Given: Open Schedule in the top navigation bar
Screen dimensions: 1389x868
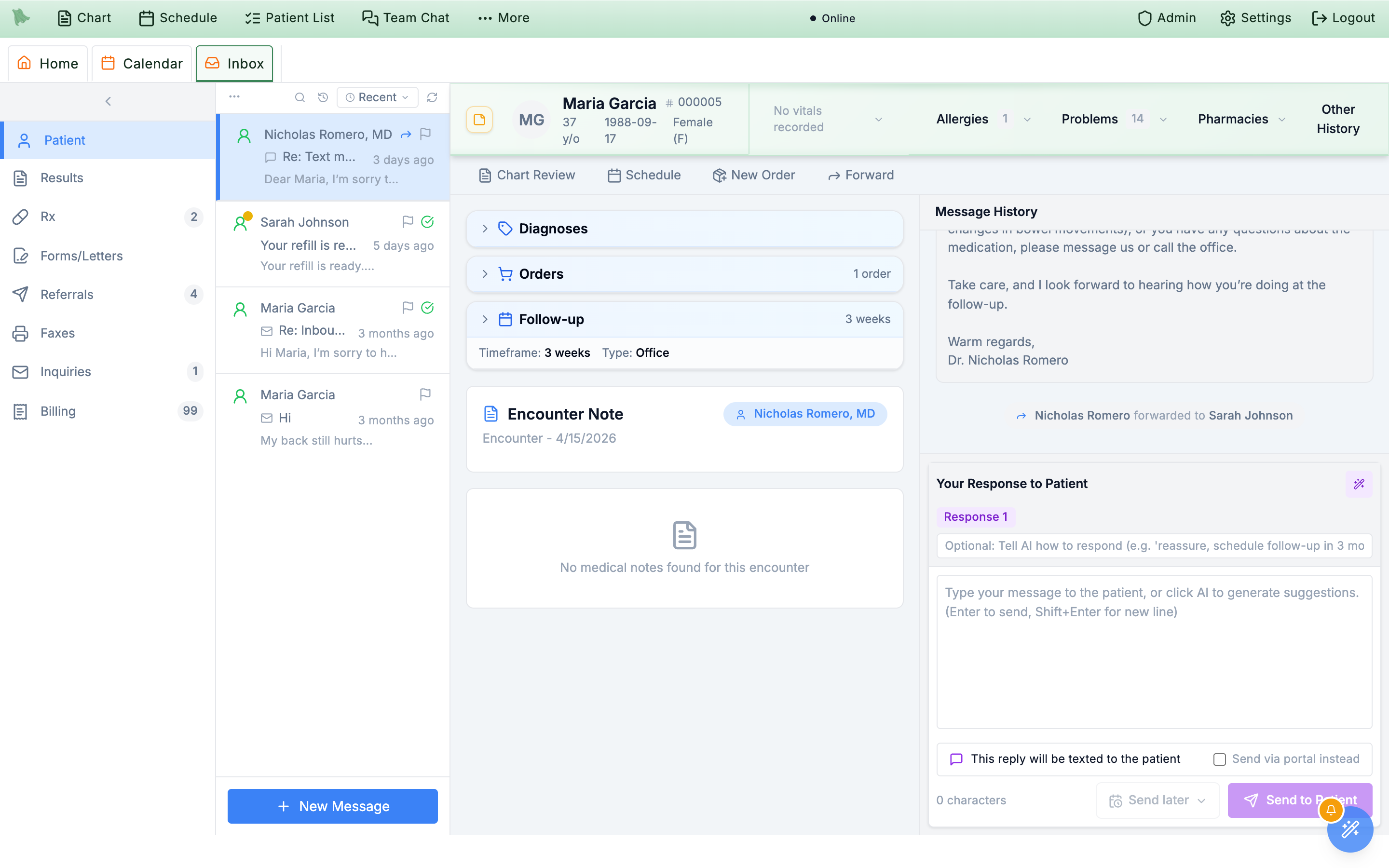Looking at the screenshot, I should tap(178, 18).
